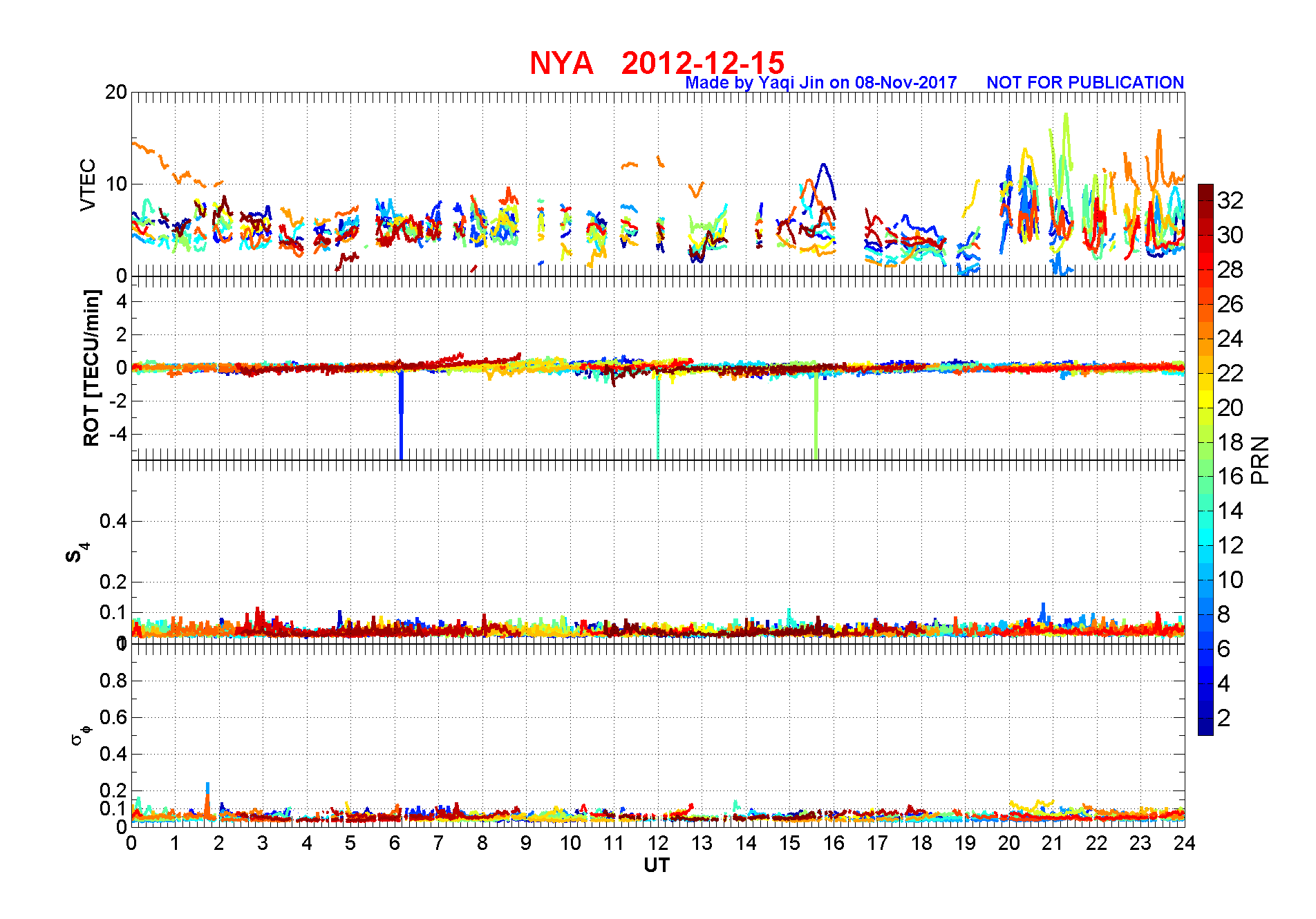Click x-axis tick label '9'

pyautogui.click(x=526, y=843)
